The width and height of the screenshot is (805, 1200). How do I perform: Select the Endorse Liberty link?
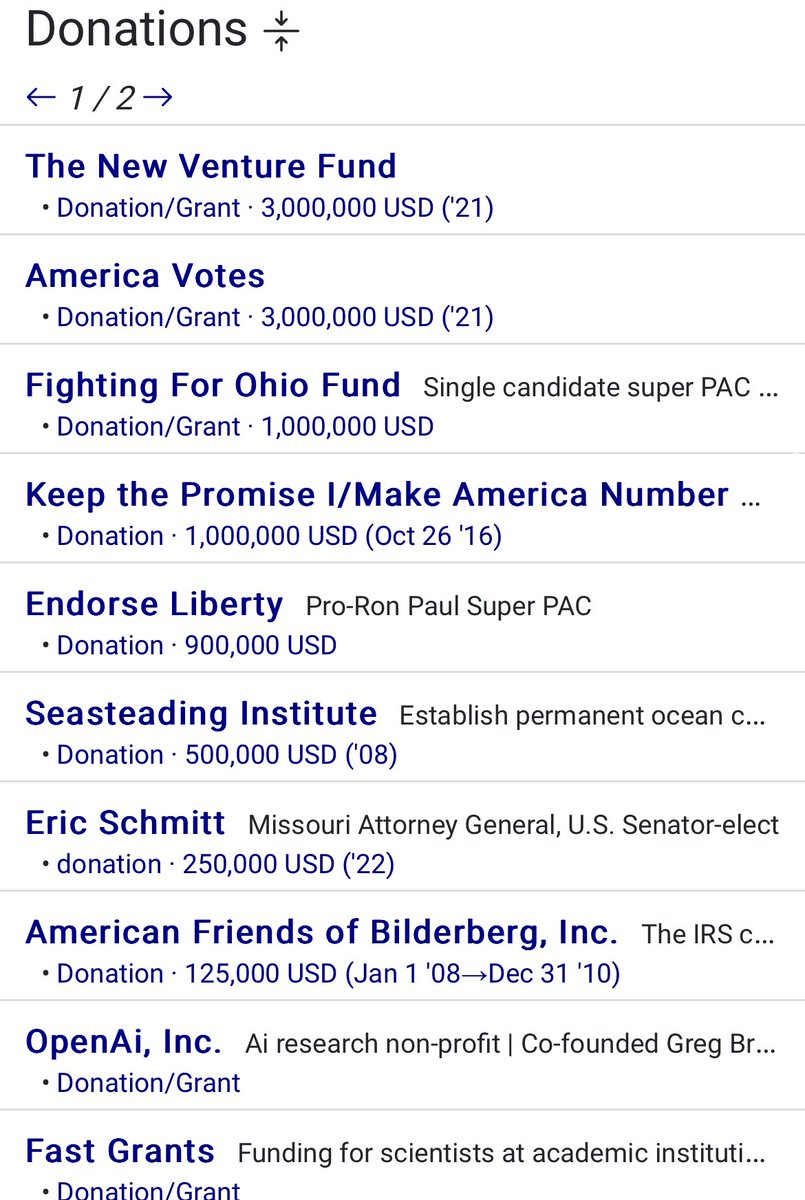coord(154,604)
